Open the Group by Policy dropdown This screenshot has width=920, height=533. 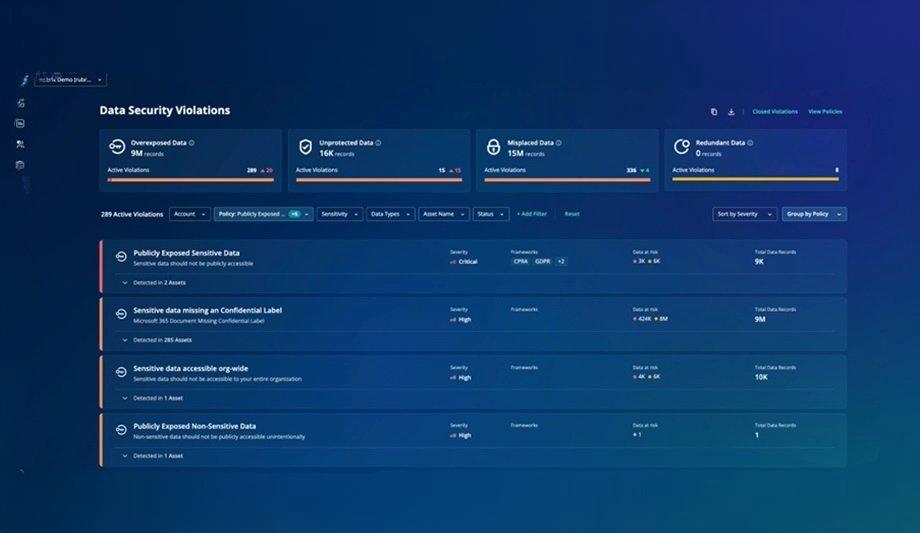tap(814, 214)
